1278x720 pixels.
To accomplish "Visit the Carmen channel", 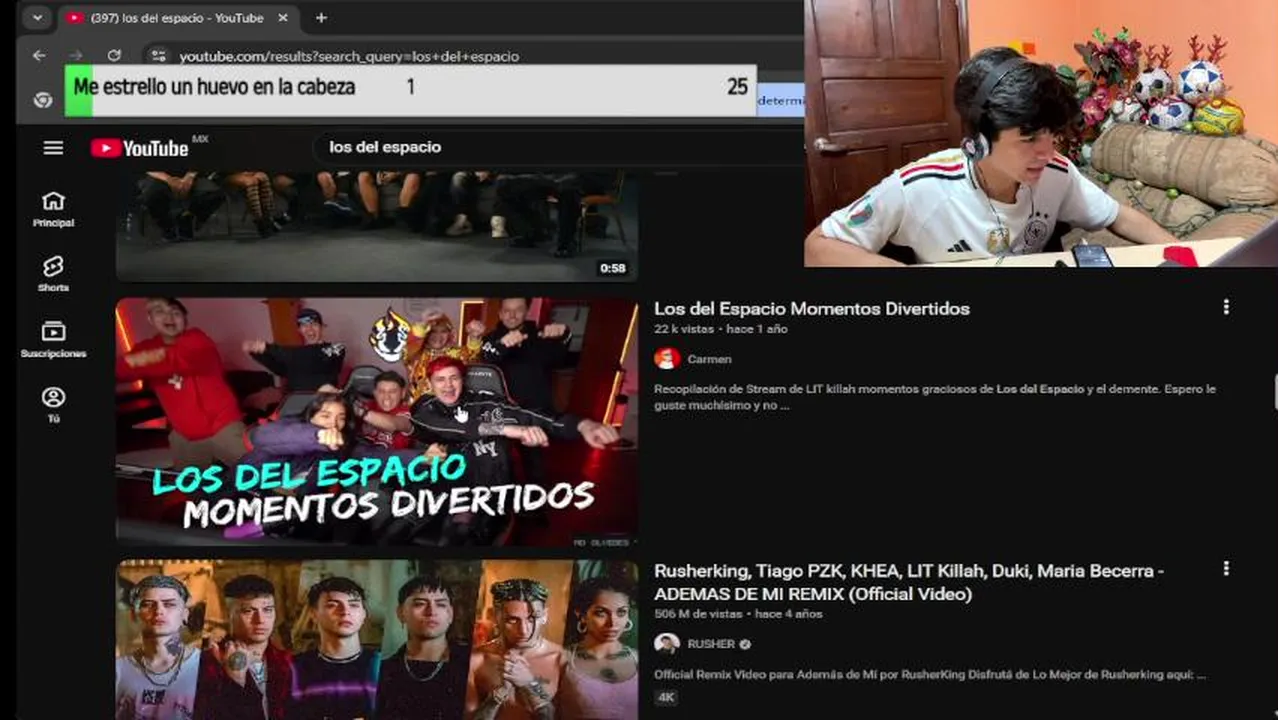I will [x=709, y=359].
